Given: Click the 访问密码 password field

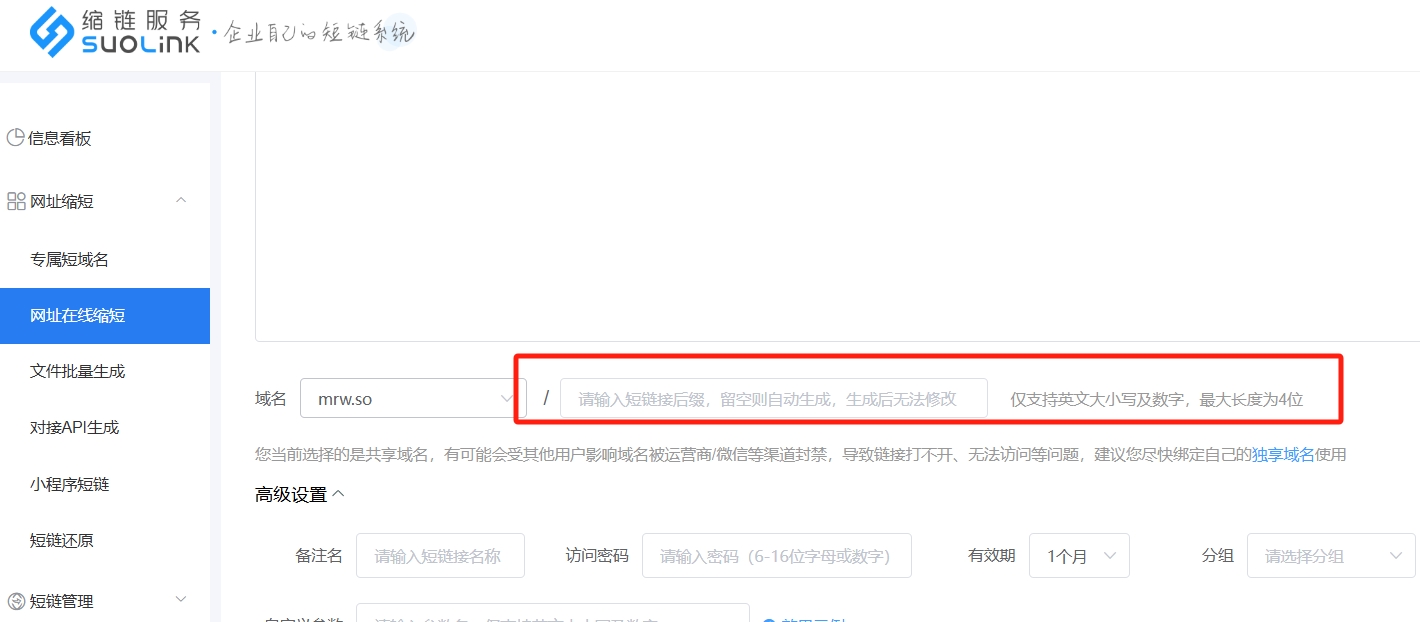Looking at the screenshot, I should point(776,556).
